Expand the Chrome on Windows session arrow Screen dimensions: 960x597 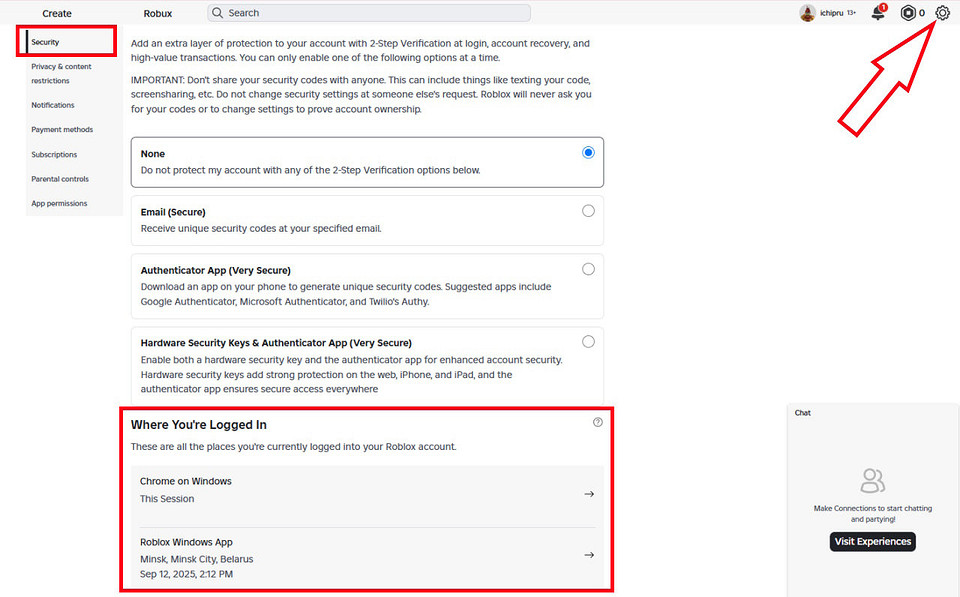pyautogui.click(x=589, y=494)
